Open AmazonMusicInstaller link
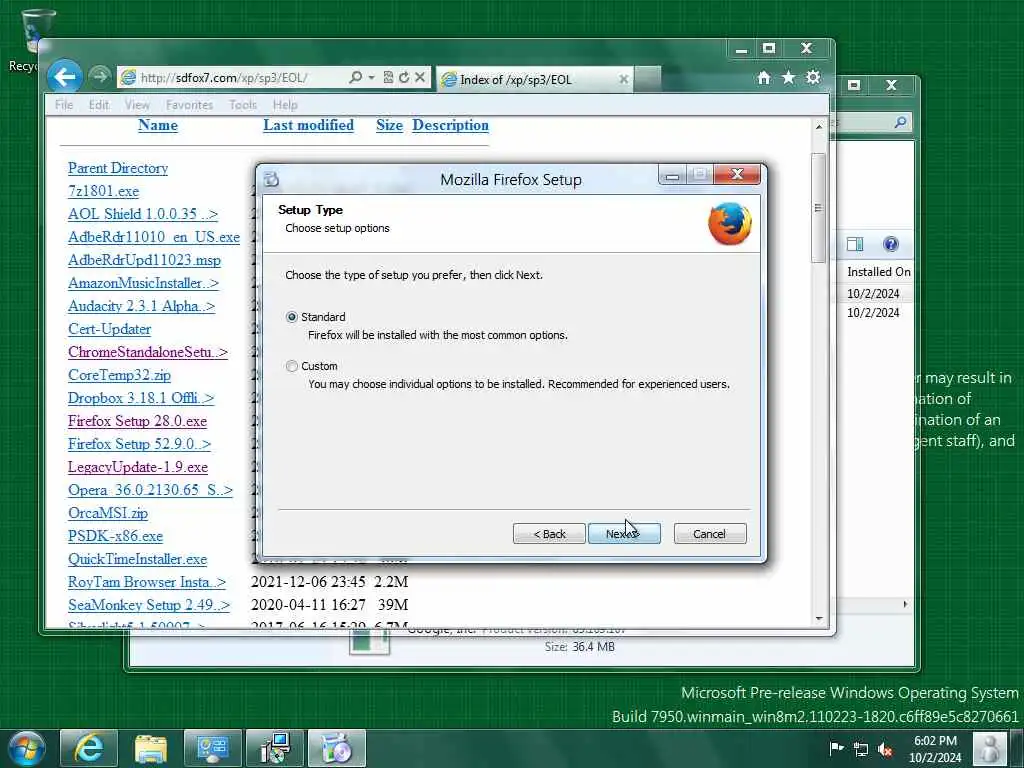Screen dimensions: 1024x768 pyautogui.click(x=143, y=283)
